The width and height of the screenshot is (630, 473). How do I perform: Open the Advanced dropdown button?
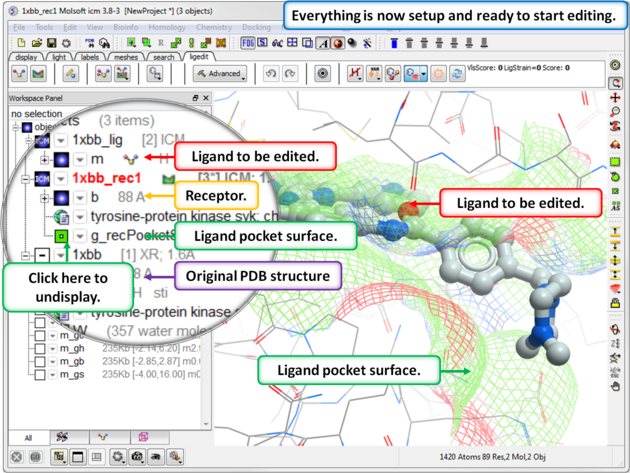click(x=222, y=74)
